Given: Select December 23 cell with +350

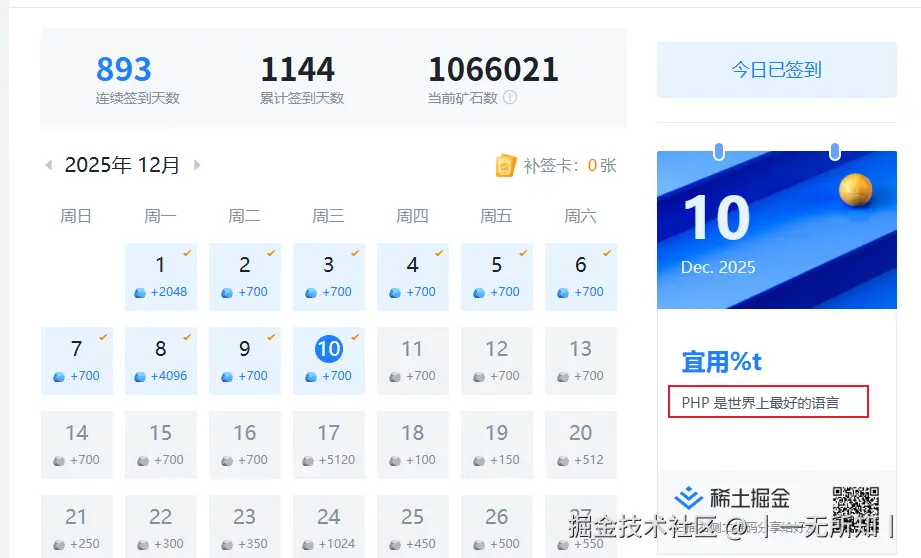Looking at the screenshot, I should [x=245, y=526].
